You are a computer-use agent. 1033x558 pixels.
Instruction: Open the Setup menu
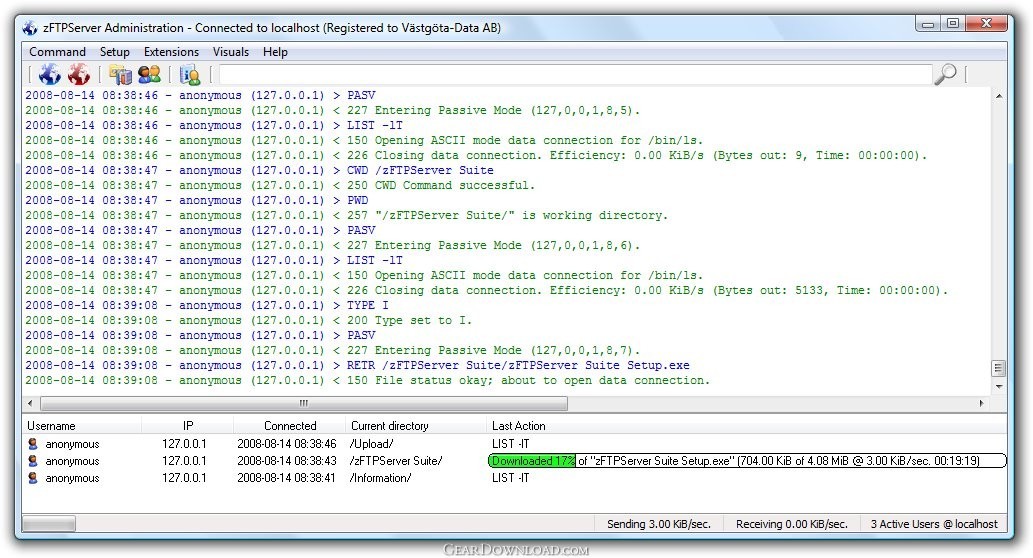coord(115,51)
